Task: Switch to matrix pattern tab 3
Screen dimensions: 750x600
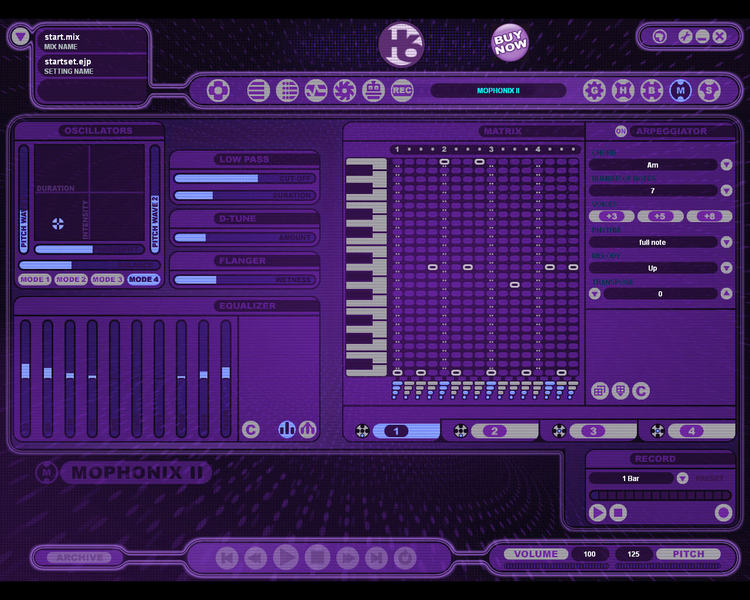Action: pyautogui.click(x=603, y=431)
